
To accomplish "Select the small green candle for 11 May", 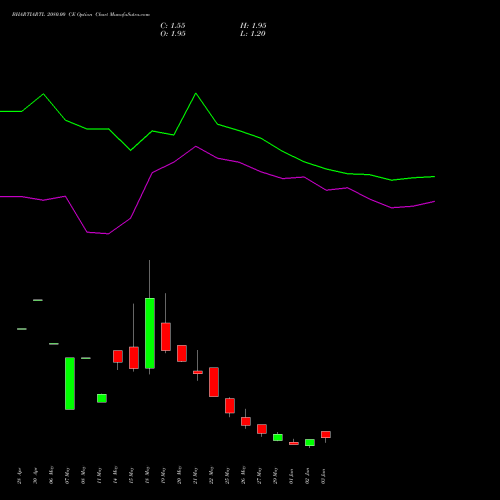I will coord(102,398).
